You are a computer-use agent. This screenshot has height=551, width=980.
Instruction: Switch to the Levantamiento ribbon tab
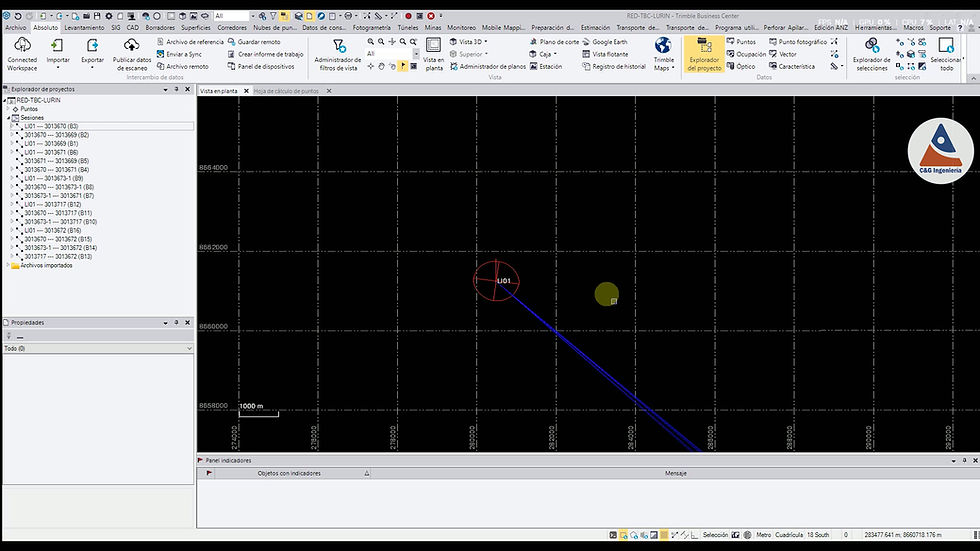[x=84, y=27]
